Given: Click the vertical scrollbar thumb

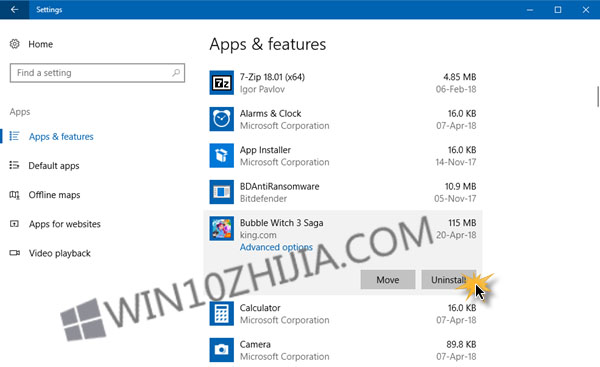Looking at the screenshot, I should 598,96.
